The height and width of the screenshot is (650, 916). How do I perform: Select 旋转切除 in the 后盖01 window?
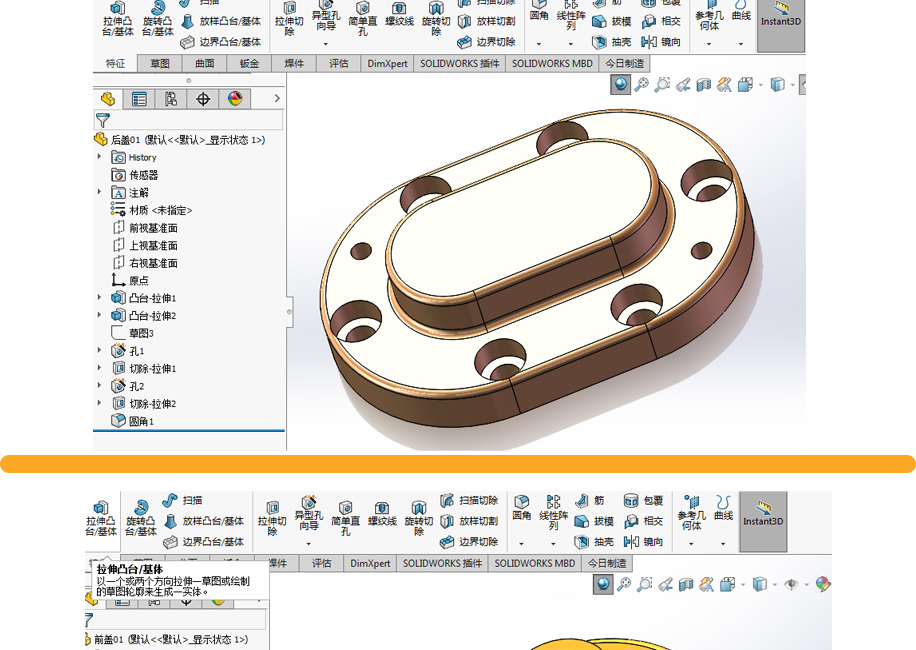436,18
